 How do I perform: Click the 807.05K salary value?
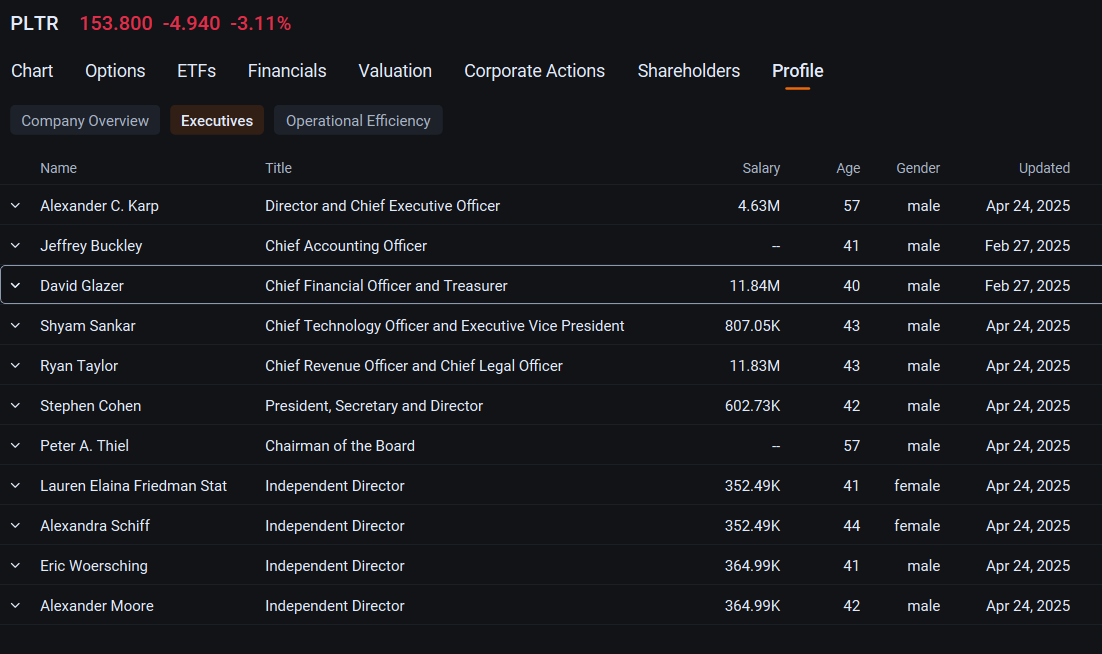click(x=753, y=326)
